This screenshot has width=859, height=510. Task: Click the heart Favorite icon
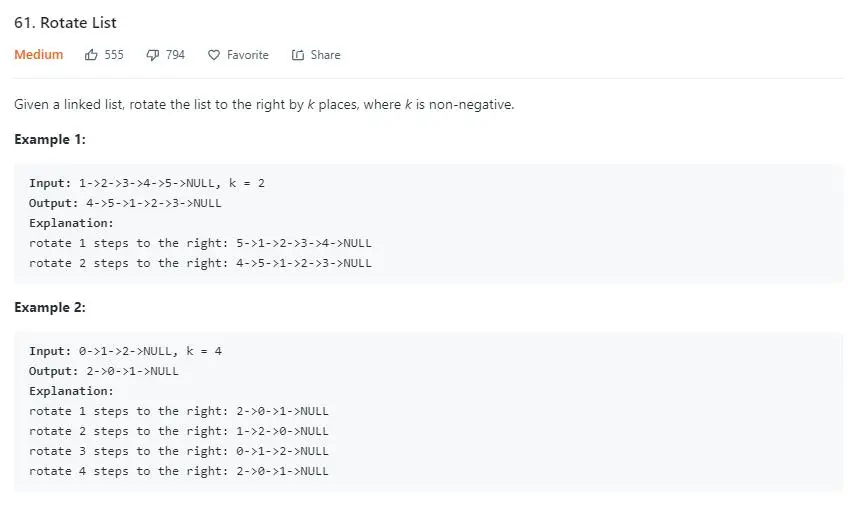(x=213, y=55)
